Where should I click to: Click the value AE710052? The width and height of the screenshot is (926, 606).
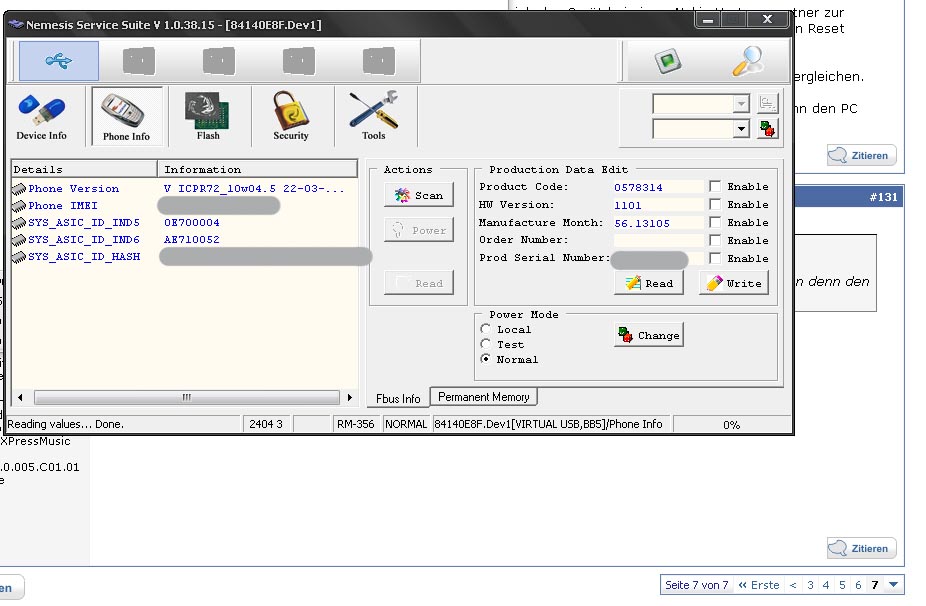click(191, 240)
